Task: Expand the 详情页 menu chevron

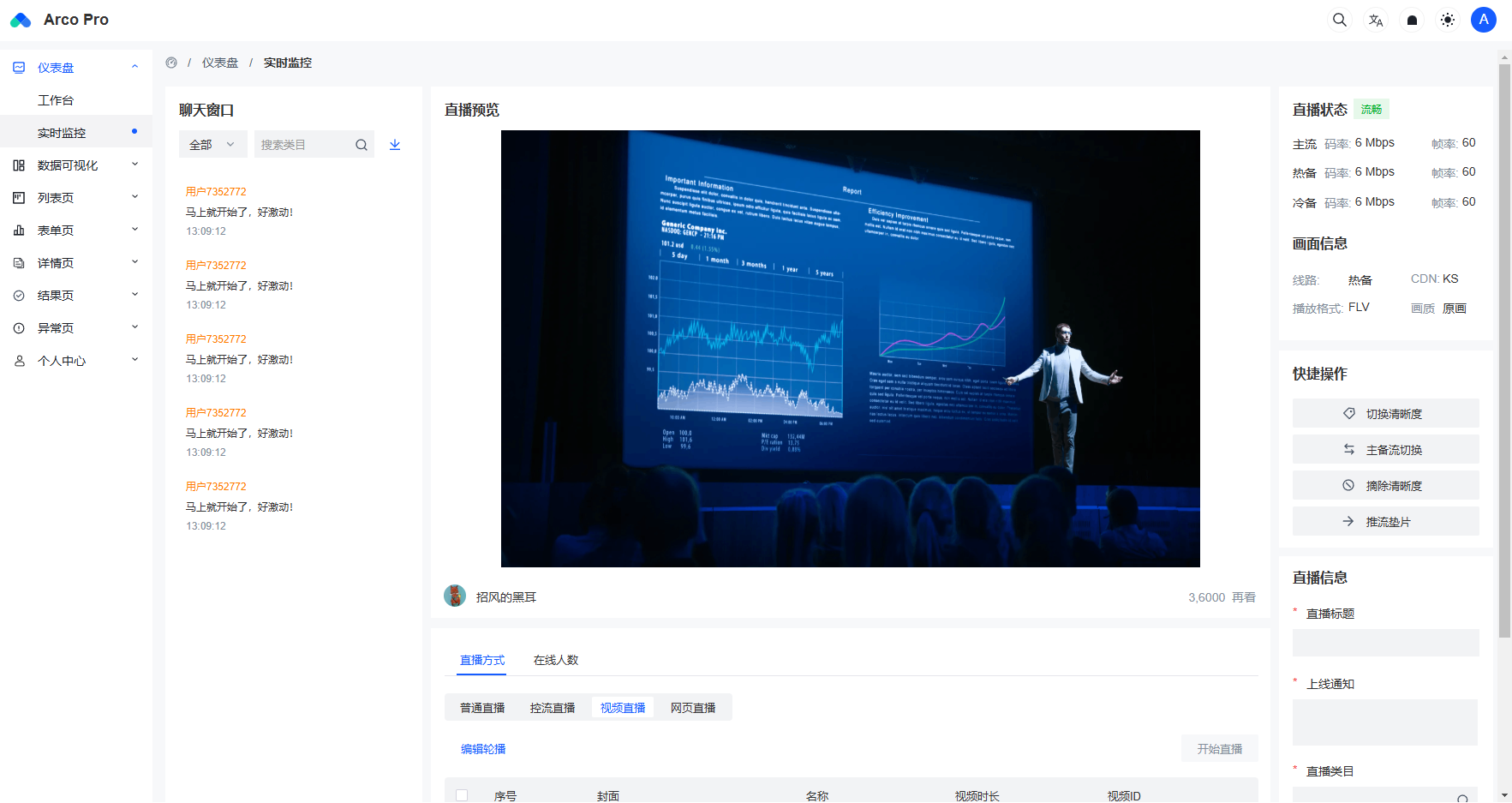Action: tap(134, 262)
